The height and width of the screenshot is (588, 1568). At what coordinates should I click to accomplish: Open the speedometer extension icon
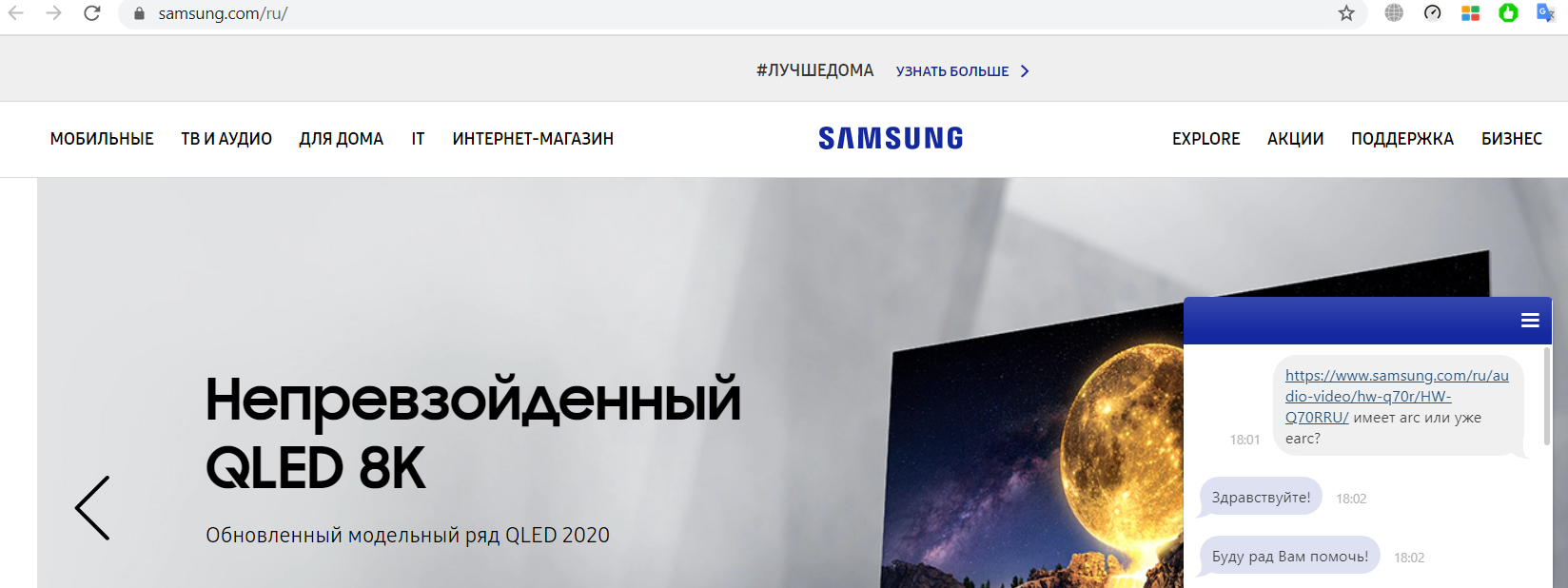(x=1432, y=13)
